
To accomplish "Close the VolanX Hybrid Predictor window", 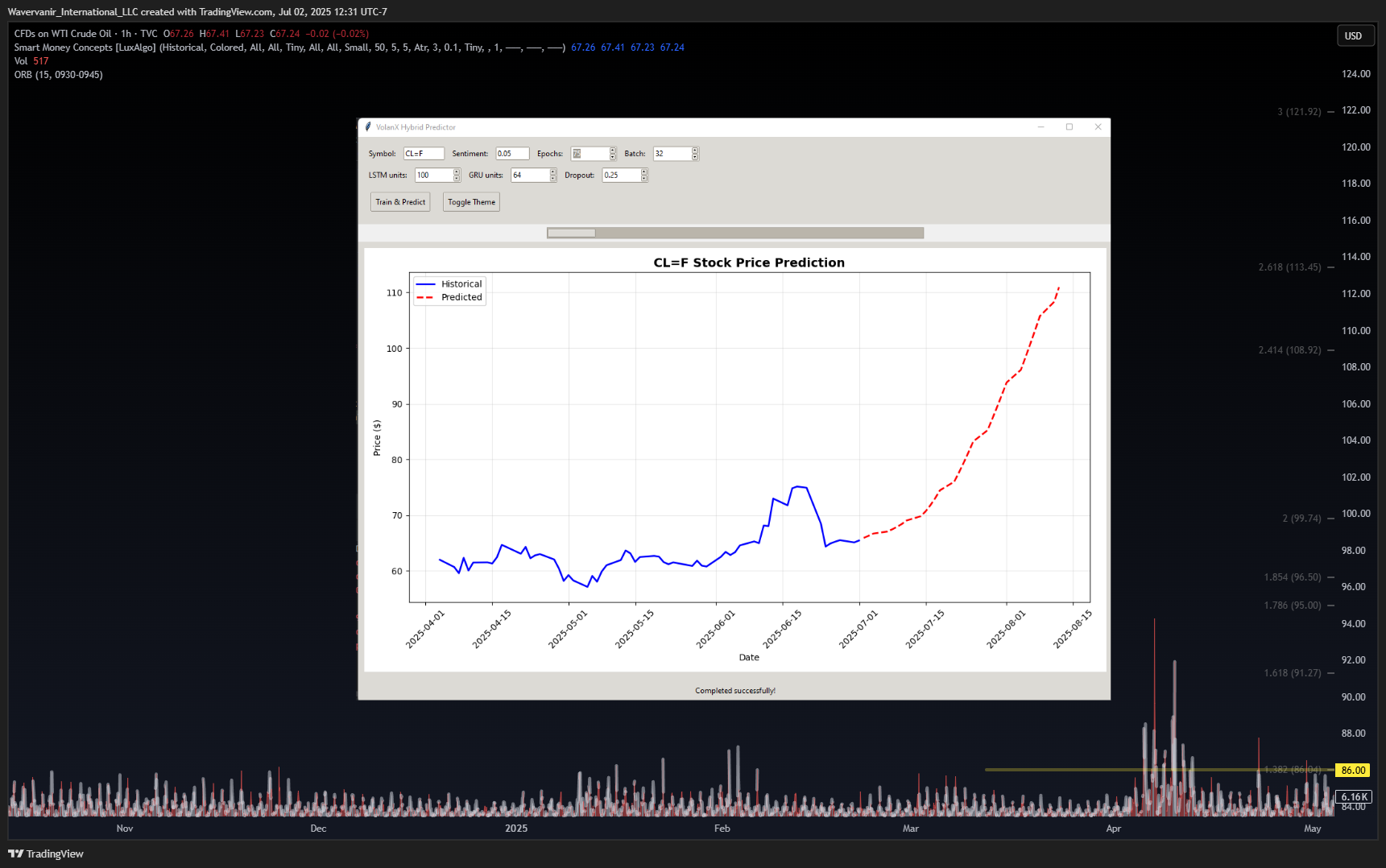I will pos(1098,127).
